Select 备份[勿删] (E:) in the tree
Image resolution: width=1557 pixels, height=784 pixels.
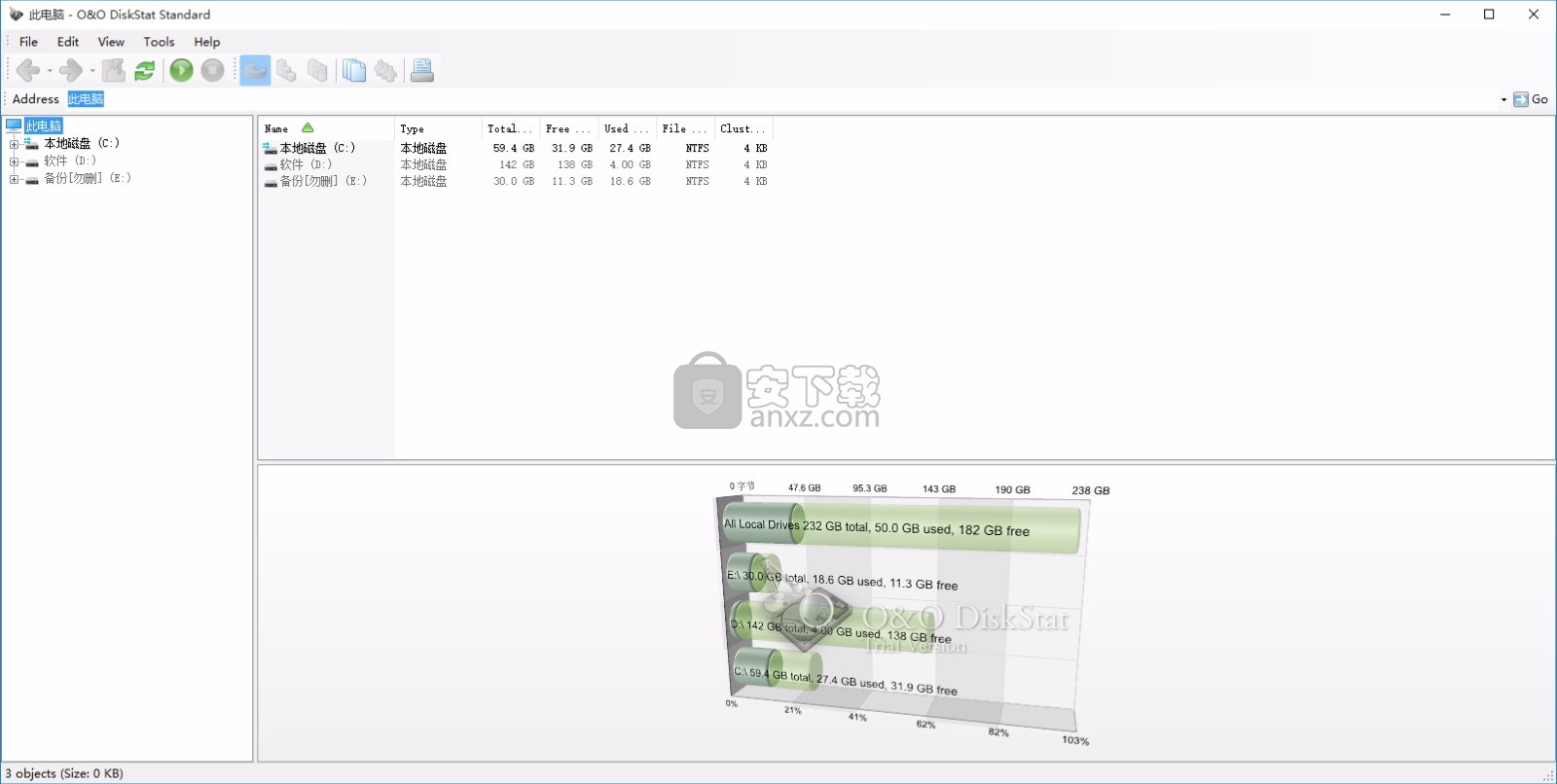88,178
